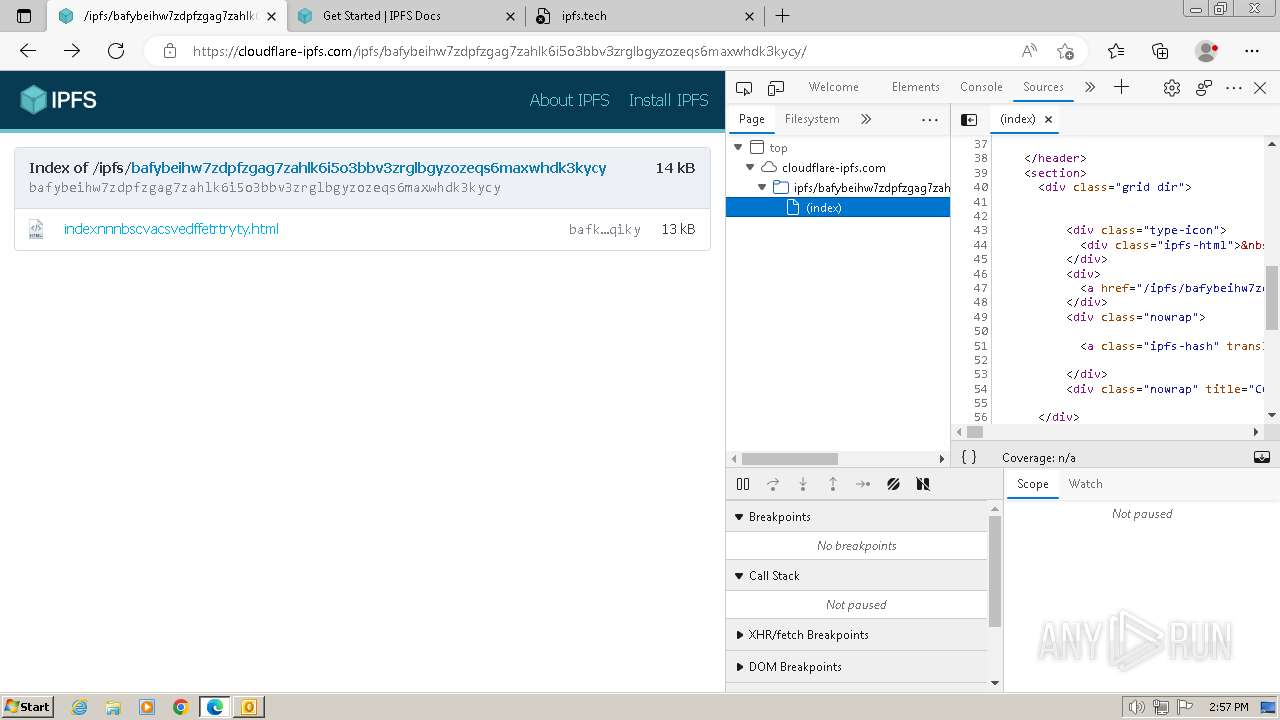Open DevTools Console tab

(x=981, y=87)
